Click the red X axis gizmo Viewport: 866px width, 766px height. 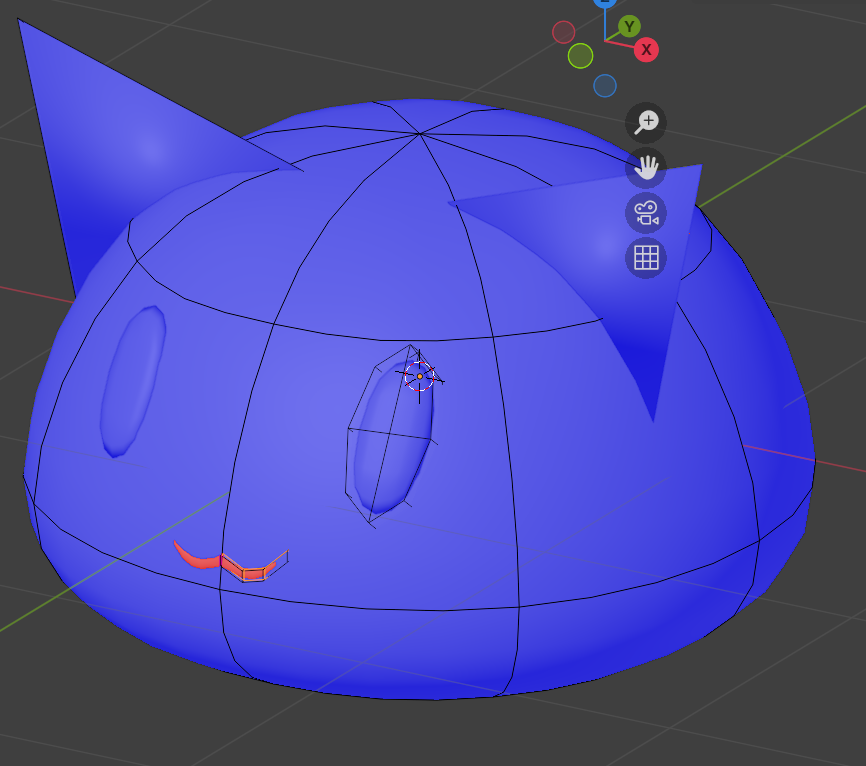tap(646, 50)
